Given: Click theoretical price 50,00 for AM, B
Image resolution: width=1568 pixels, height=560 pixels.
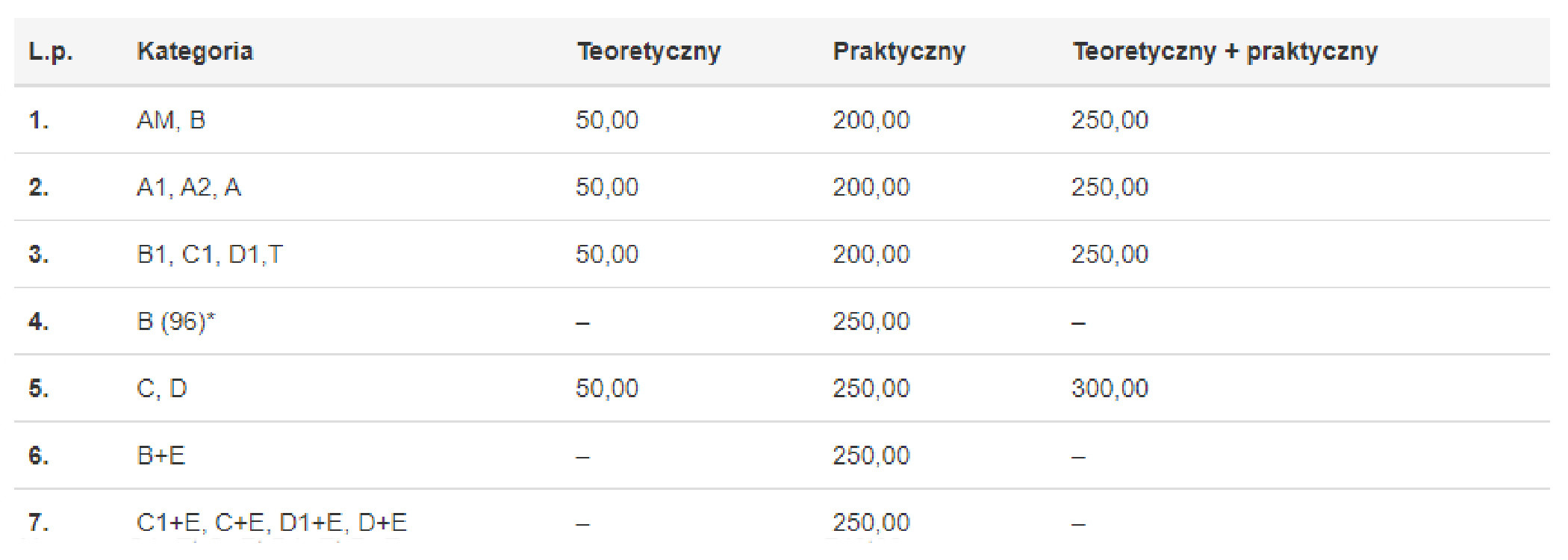Looking at the screenshot, I should point(607,120).
